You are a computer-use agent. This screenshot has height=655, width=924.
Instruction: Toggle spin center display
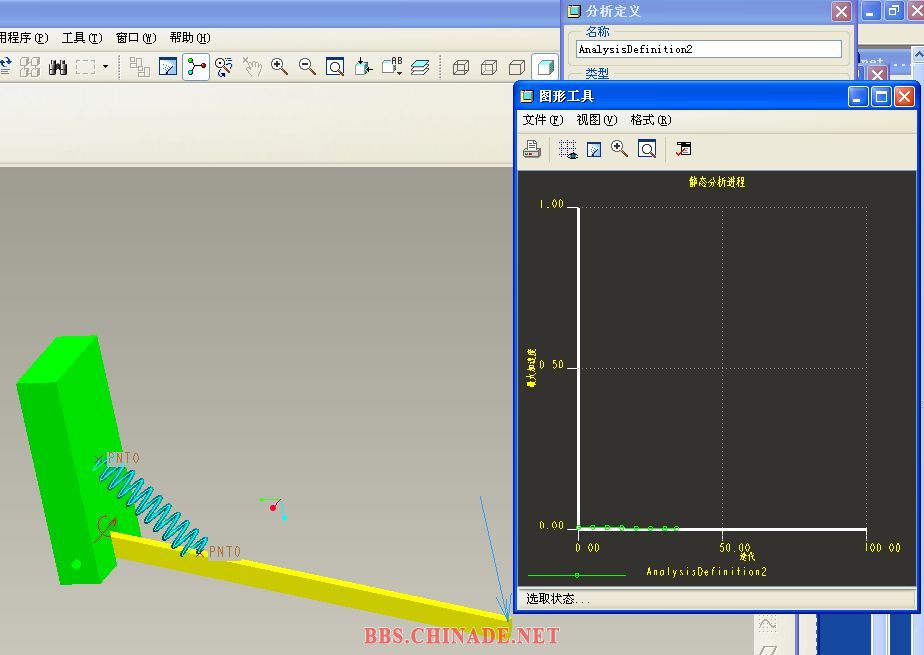pos(196,67)
